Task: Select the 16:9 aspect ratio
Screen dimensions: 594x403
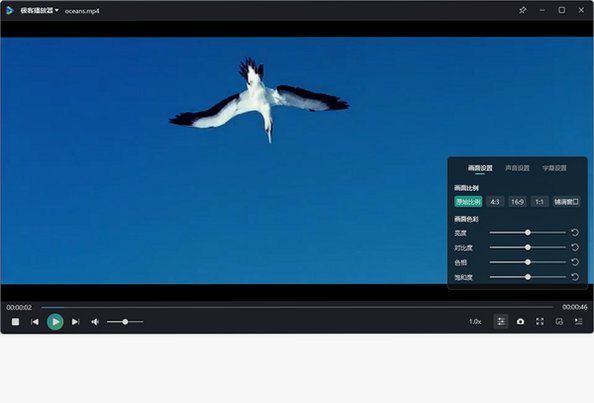Action: (x=517, y=202)
